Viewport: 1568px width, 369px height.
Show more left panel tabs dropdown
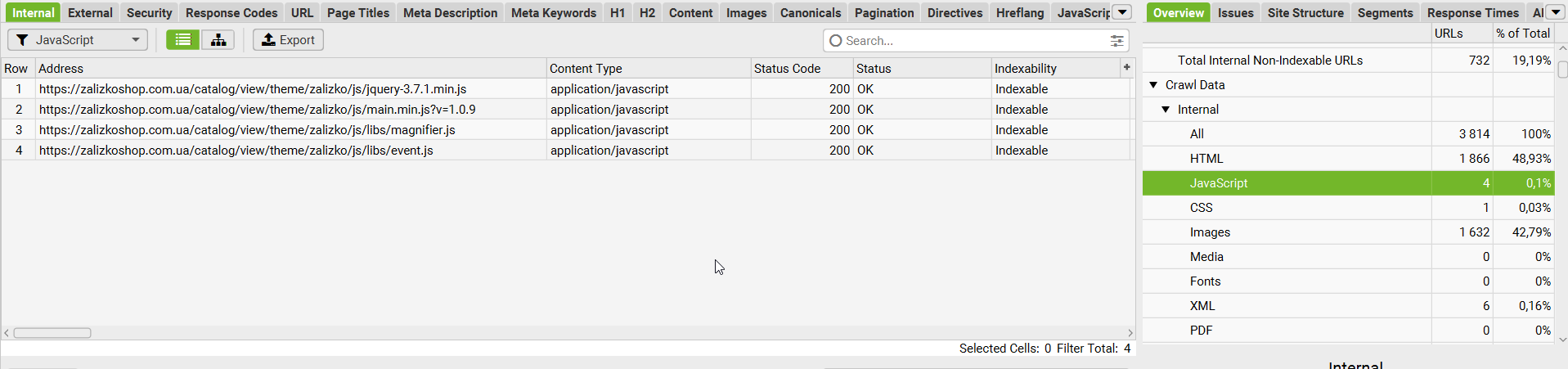point(1123,12)
